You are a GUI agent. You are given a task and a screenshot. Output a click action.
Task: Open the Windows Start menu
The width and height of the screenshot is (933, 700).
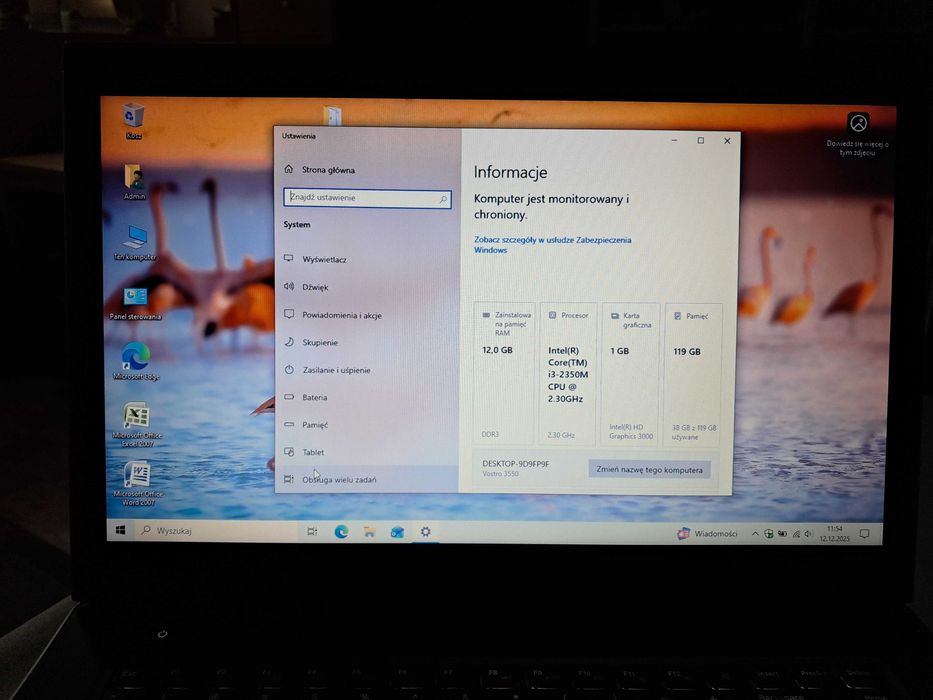point(120,530)
